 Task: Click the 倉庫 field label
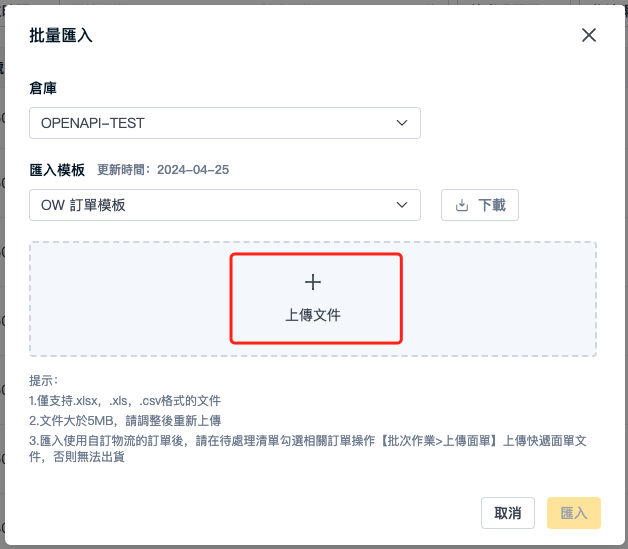[x=43, y=88]
